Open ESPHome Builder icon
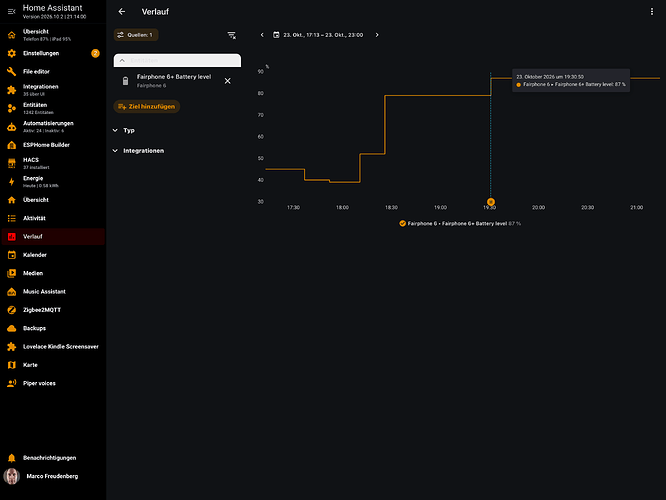The height and width of the screenshot is (500, 666). pos(11,145)
